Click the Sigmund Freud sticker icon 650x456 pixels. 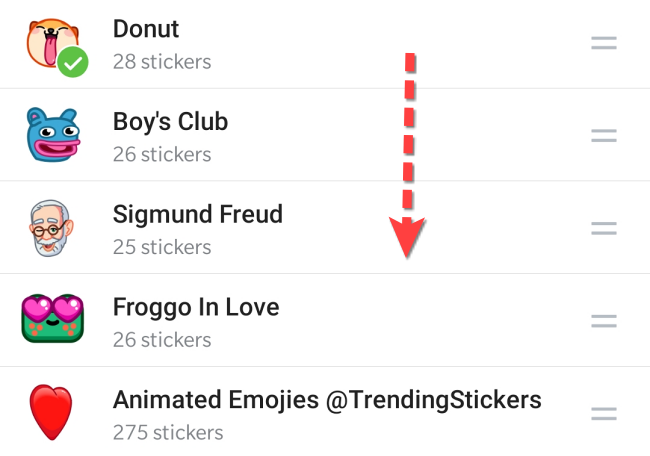tap(50, 227)
